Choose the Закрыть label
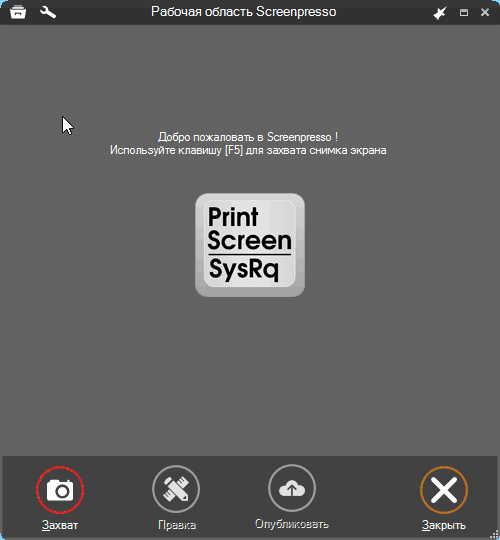This screenshot has height=540, width=500. click(x=444, y=525)
